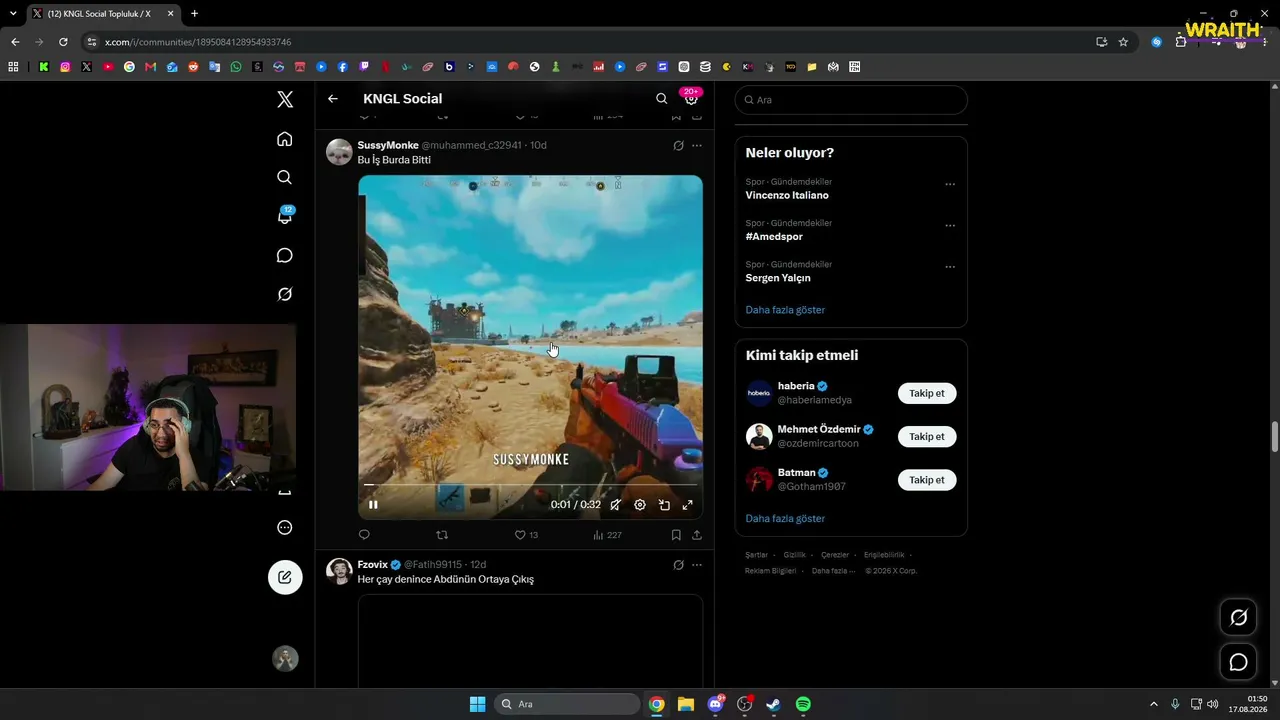Image resolution: width=1280 pixels, height=720 pixels.
Task: Follow haberia with Takip et
Action: point(927,393)
